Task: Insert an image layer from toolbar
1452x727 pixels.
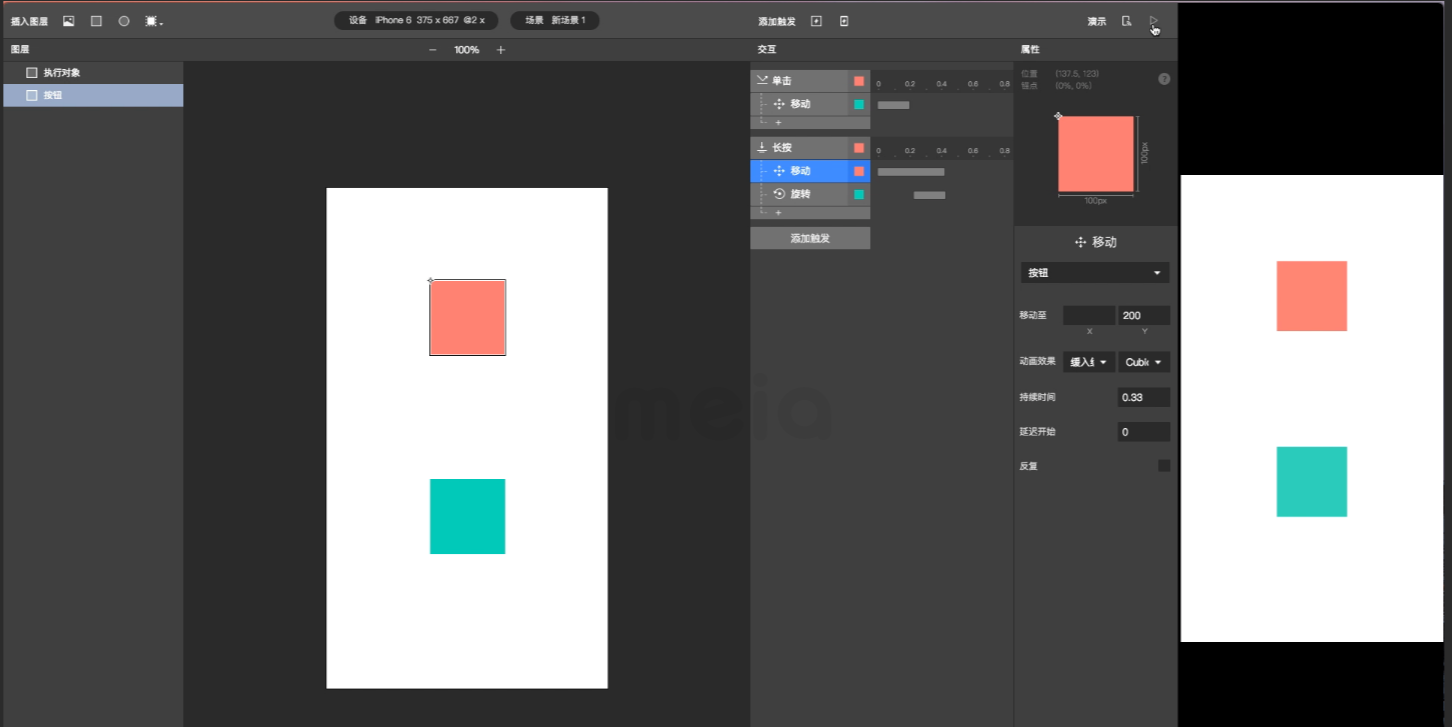Action: [69, 21]
